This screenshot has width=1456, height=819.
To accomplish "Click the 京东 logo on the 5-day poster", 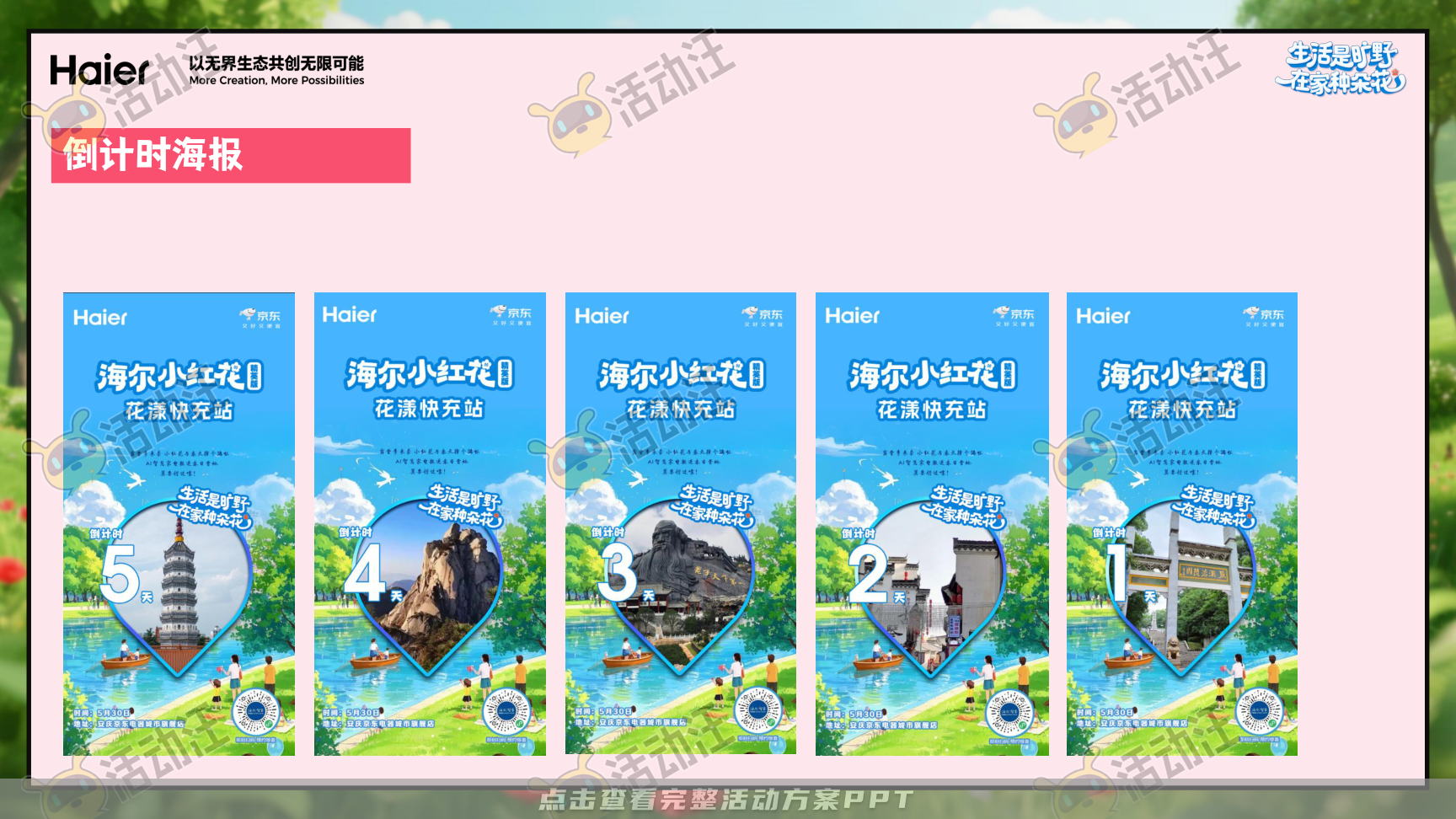I will point(261,318).
